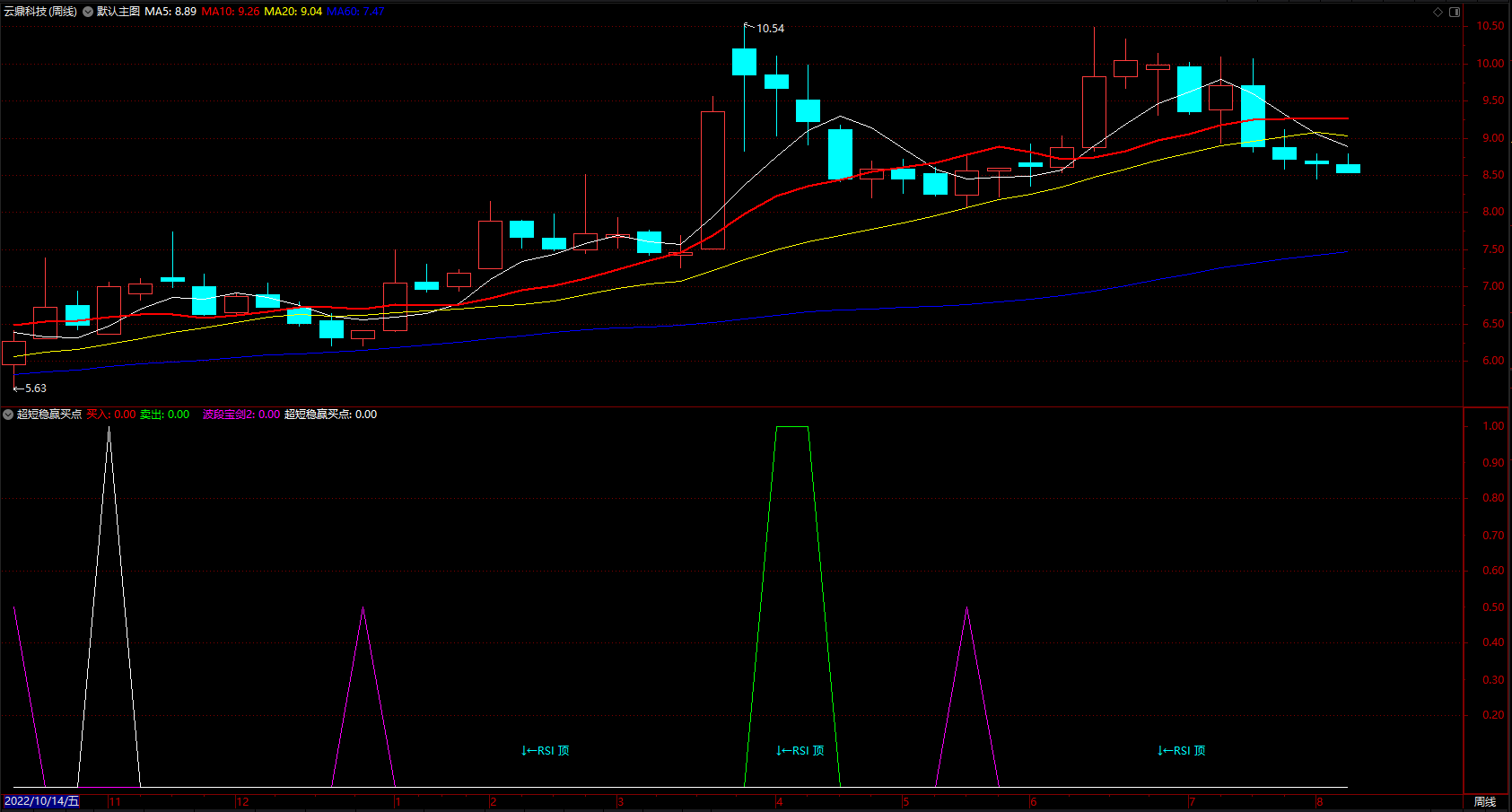The height and width of the screenshot is (812, 1512).
Task: Click the 9.00 price axis label
Action: tap(1493, 138)
